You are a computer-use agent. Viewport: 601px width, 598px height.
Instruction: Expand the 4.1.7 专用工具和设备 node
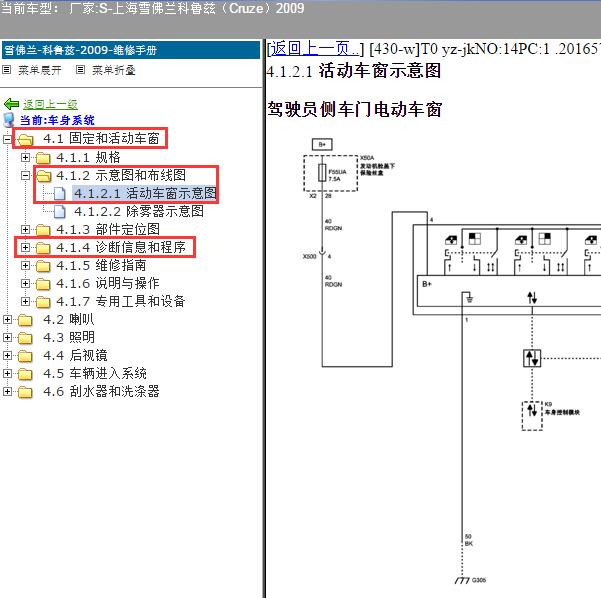tap(25, 301)
